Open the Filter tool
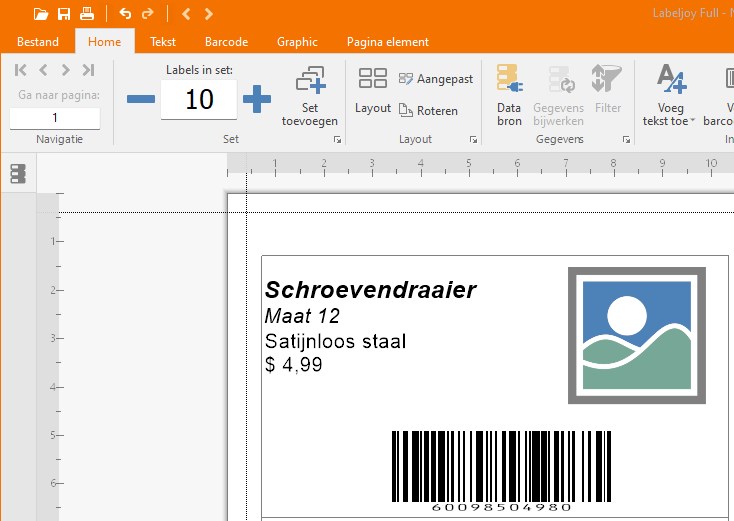734x521 pixels. (x=608, y=90)
